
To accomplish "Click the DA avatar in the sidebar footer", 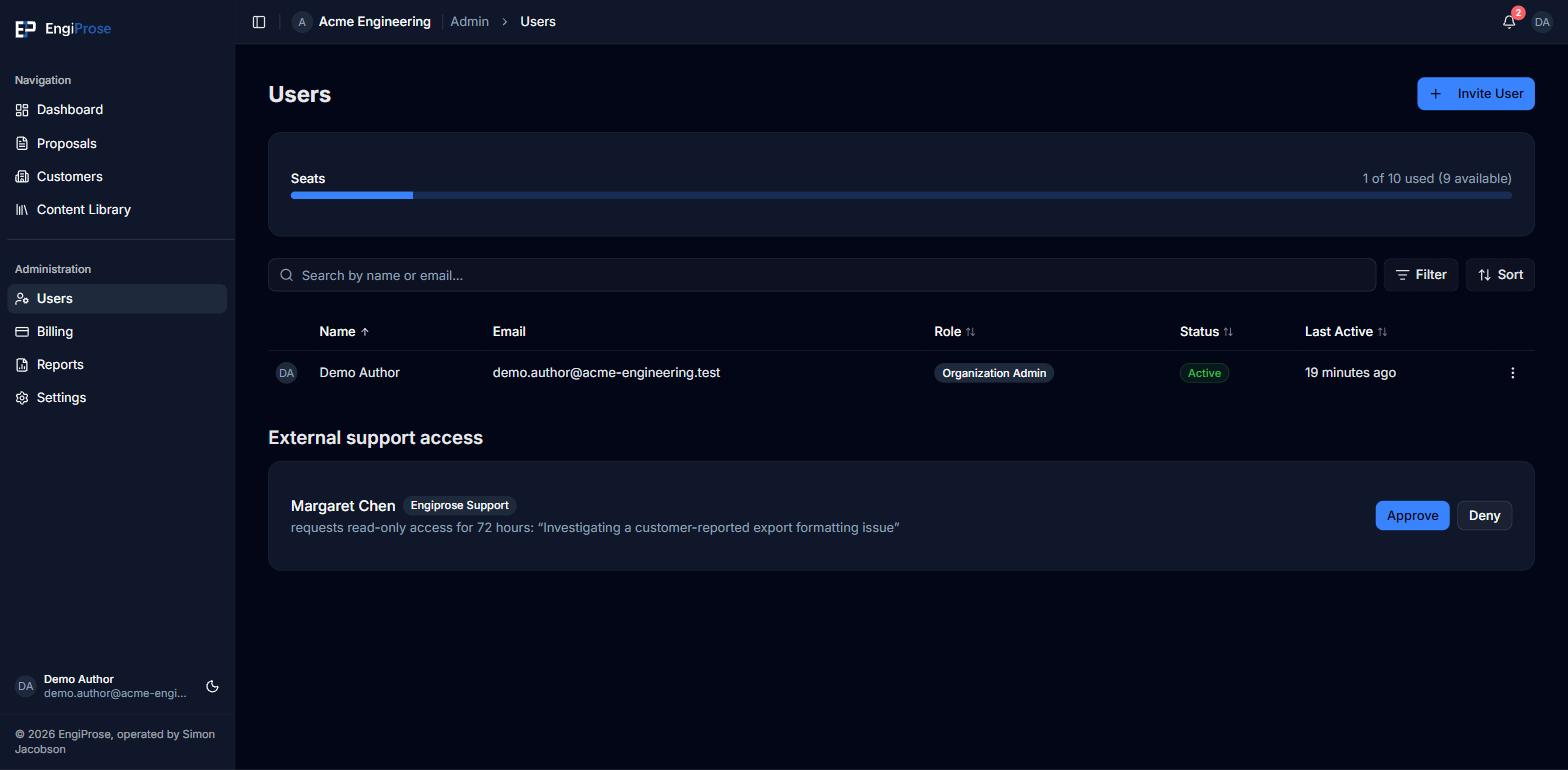I will (26, 687).
